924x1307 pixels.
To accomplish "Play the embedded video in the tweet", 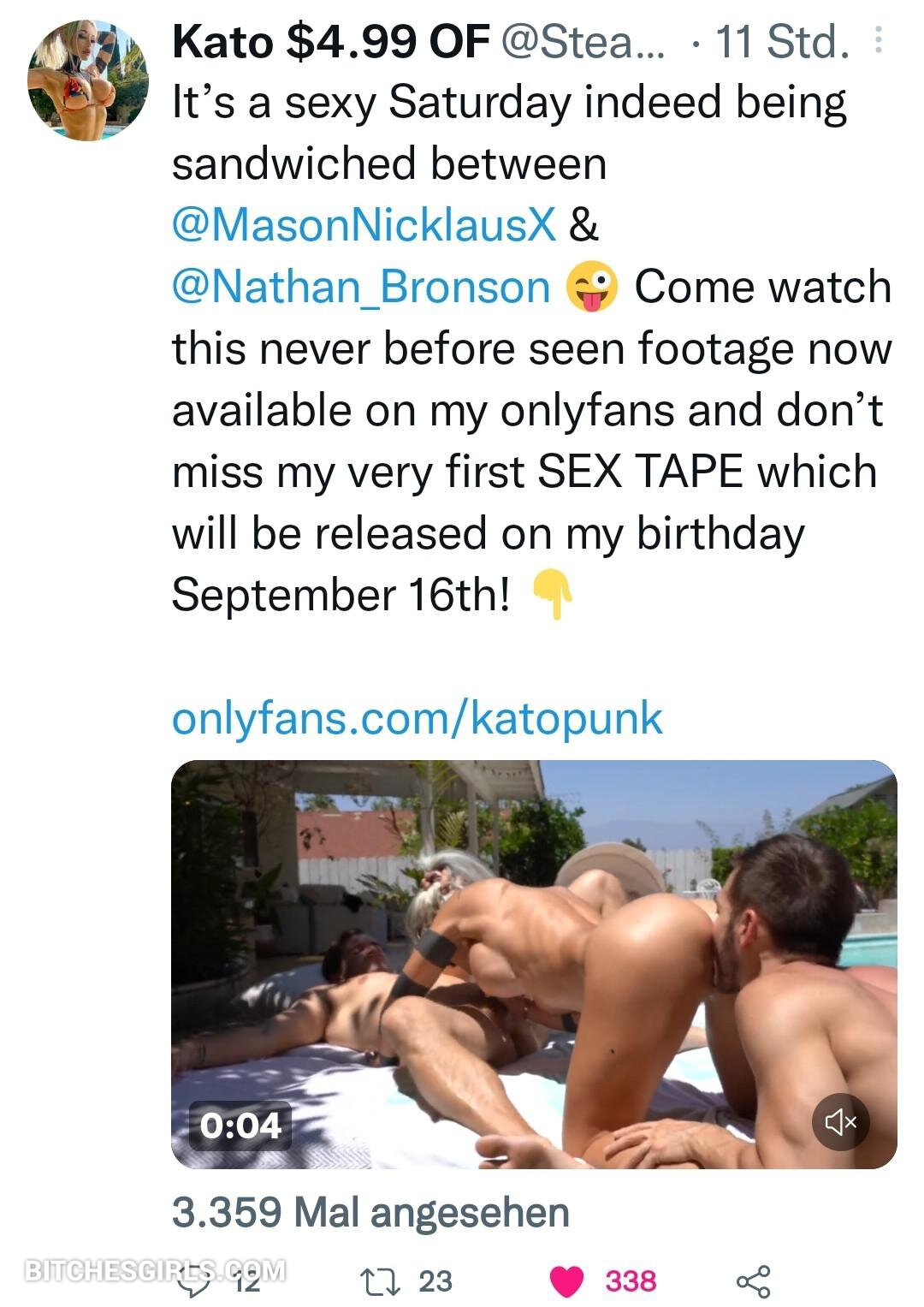I will click(x=534, y=964).
